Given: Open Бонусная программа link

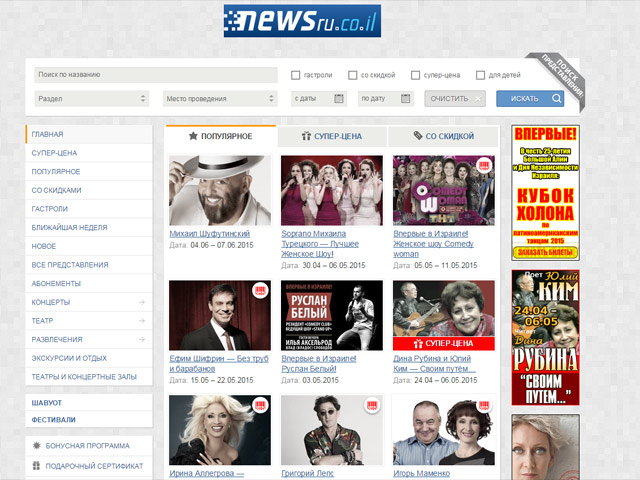Looking at the screenshot, I should pos(87,446).
